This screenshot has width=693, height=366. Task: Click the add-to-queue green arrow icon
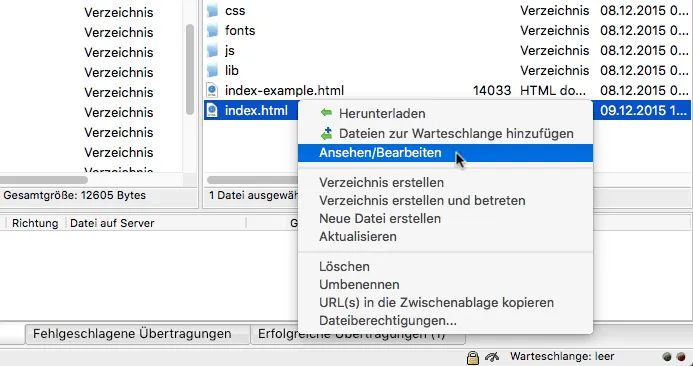coord(326,133)
